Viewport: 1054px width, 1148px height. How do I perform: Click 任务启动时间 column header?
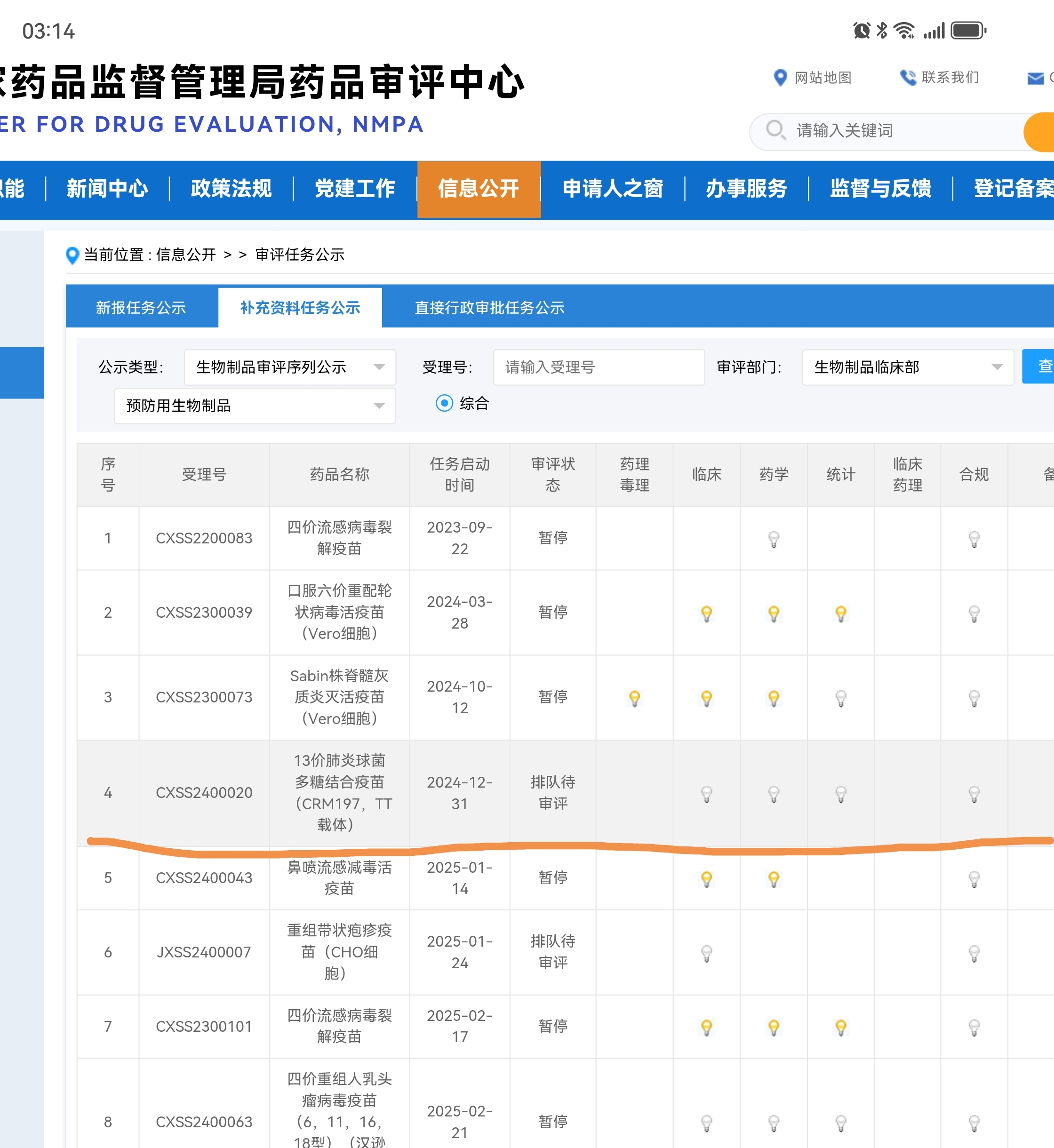click(460, 474)
